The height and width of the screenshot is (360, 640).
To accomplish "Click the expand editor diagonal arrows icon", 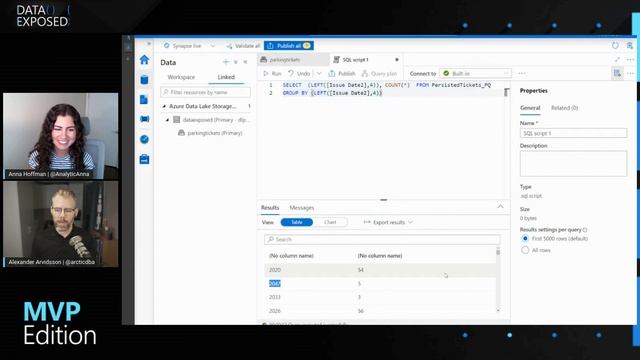I will (x=617, y=60).
